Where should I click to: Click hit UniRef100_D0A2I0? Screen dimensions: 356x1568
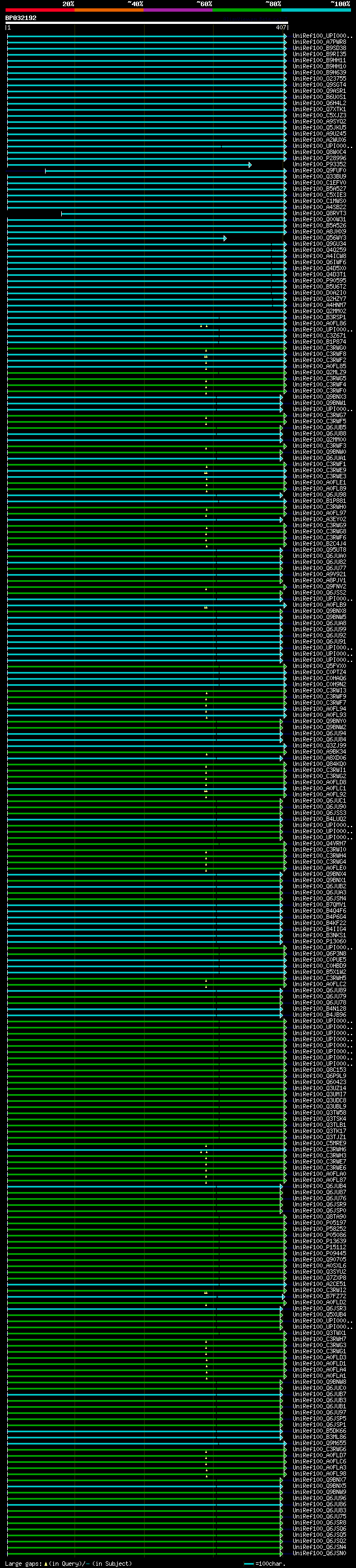click(x=319, y=293)
